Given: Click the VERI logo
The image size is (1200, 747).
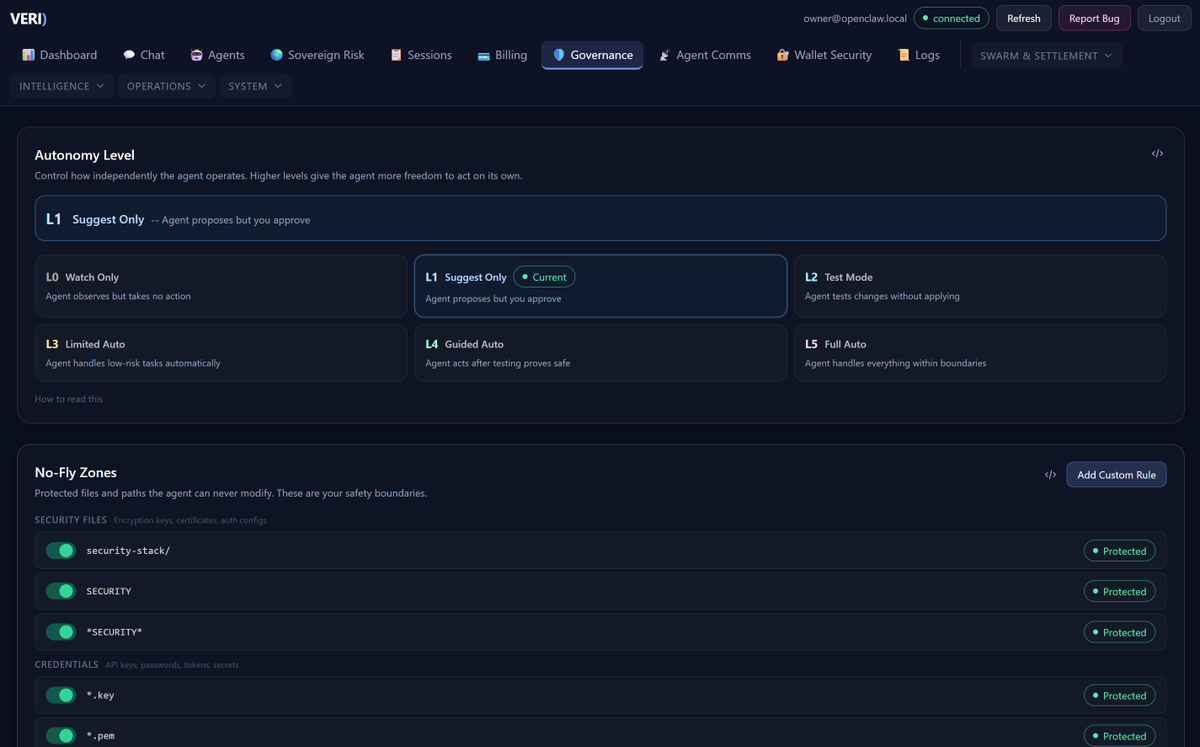Looking at the screenshot, I should (x=28, y=18).
